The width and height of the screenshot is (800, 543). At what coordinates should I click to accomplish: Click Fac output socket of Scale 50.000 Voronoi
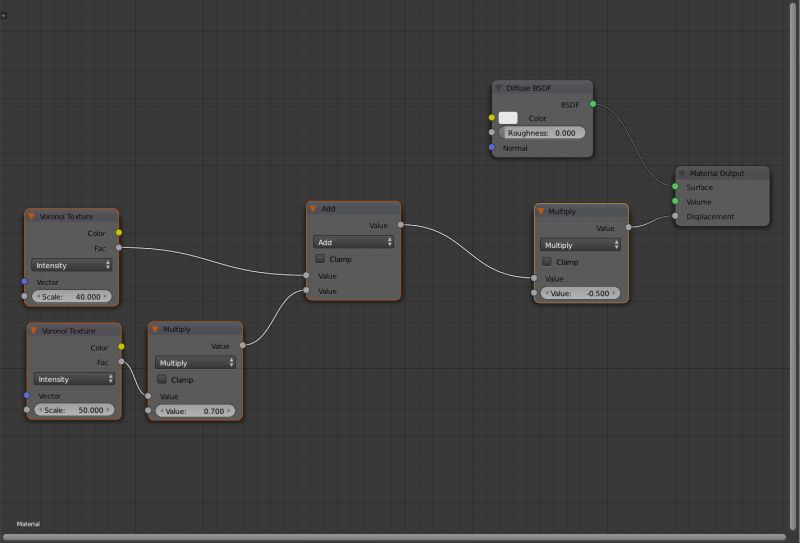click(121, 361)
